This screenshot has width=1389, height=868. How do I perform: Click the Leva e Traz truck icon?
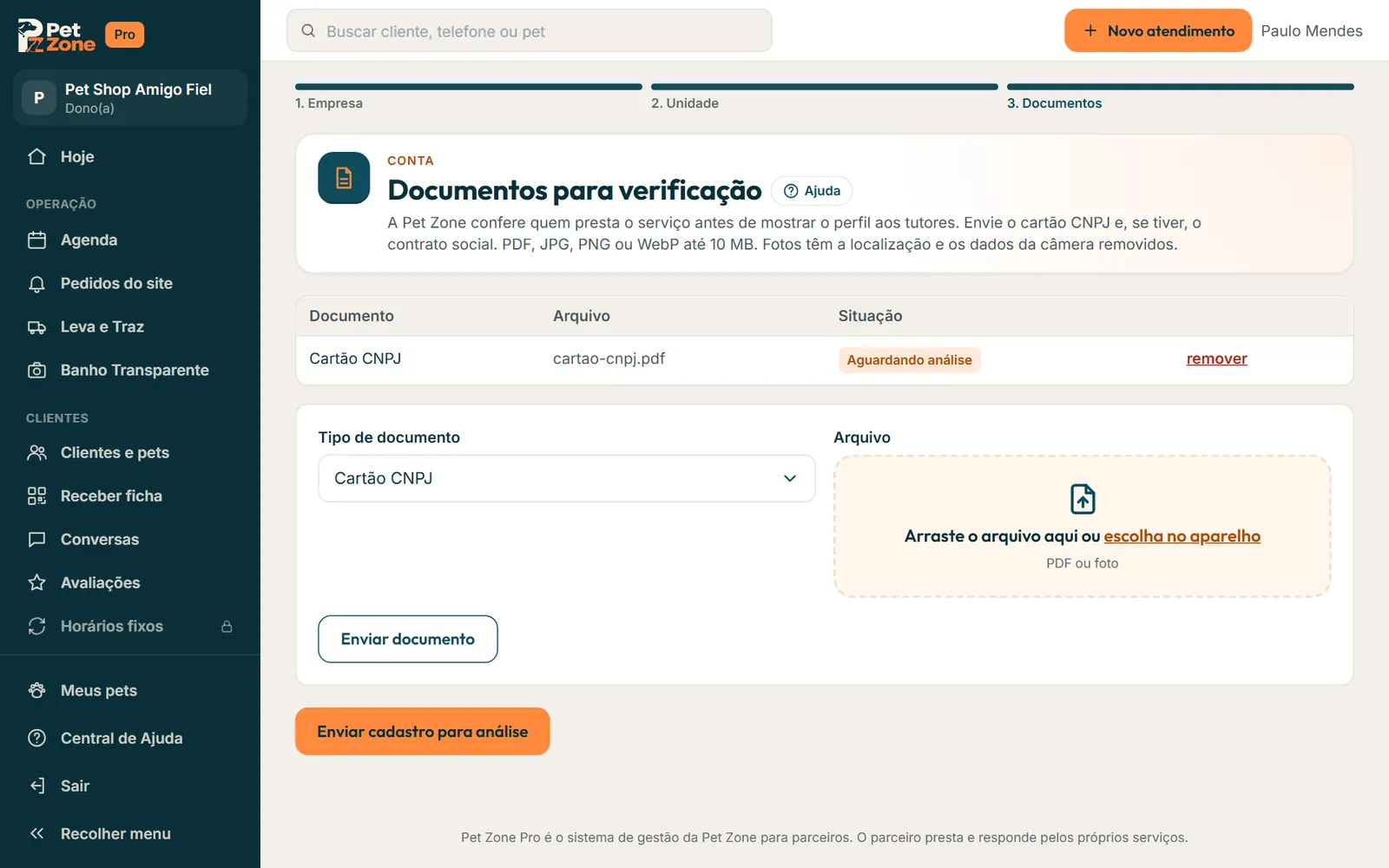click(36, 326)
